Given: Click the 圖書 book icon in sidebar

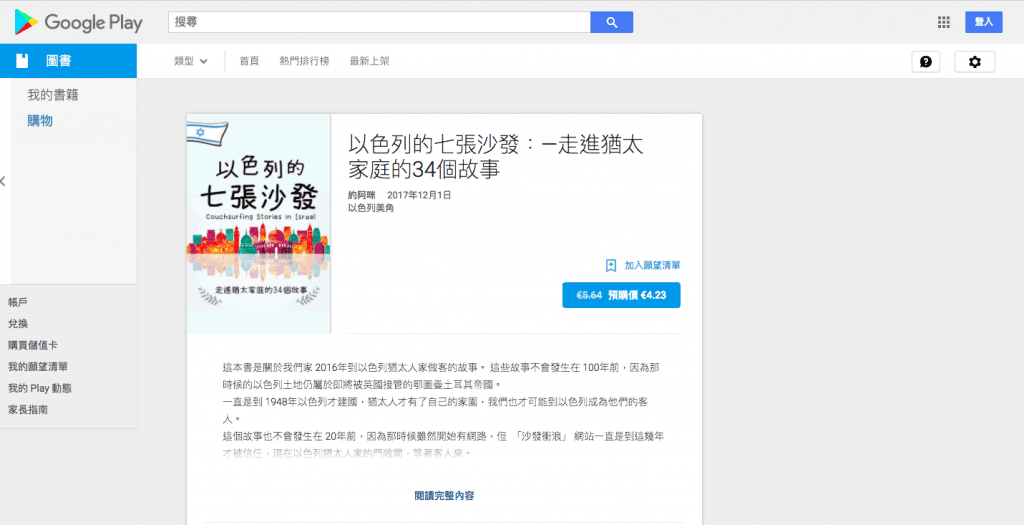Looking at the screenshot, I should (x=22, y=61).
